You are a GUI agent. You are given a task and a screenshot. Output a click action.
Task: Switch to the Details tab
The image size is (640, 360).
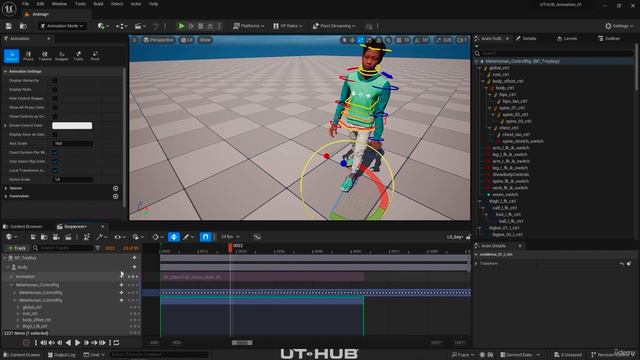pos(526,38)
